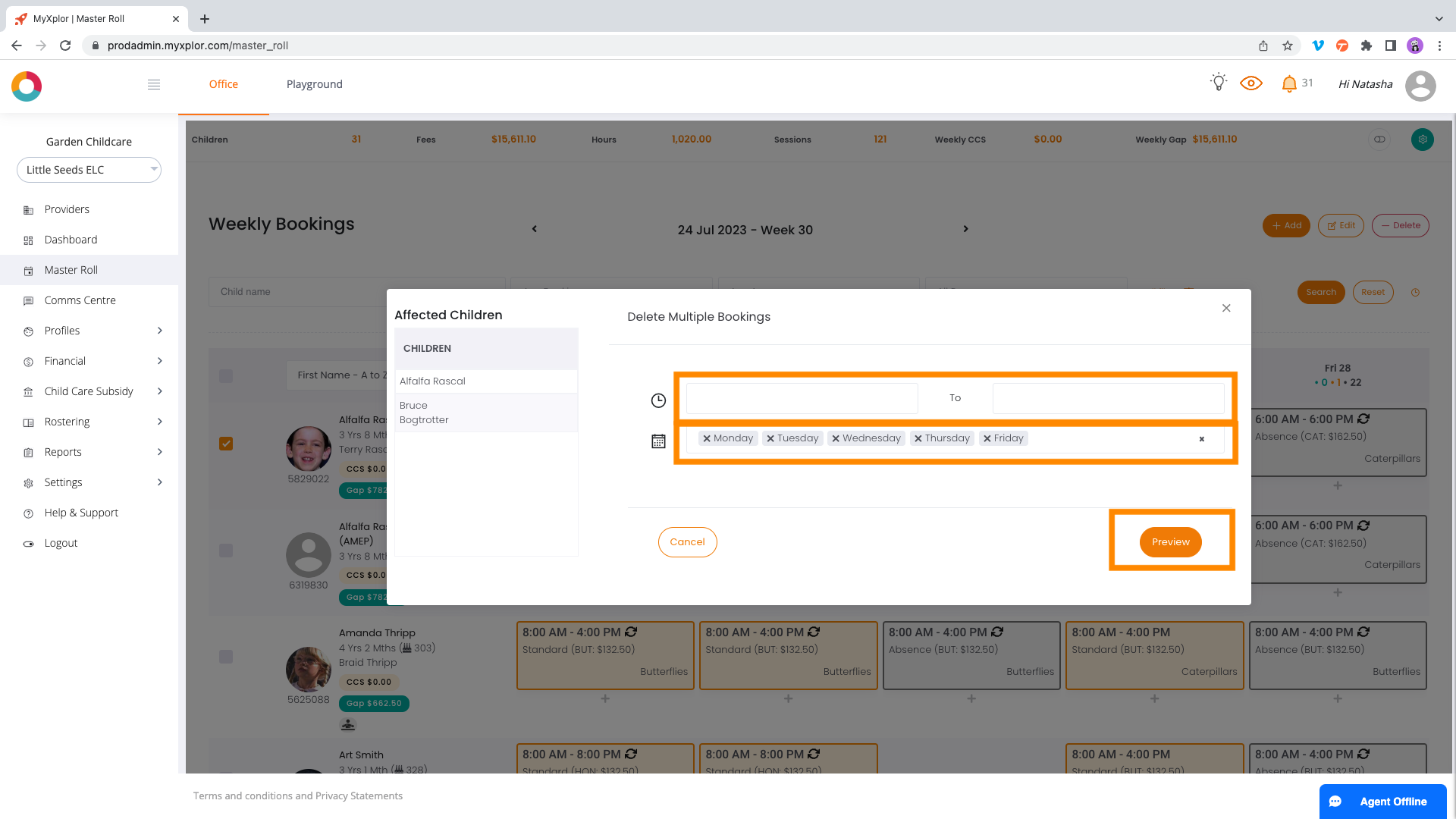Switch to the Playground tab
This screenshot has width=1456, height=819.
coord(315,84)
